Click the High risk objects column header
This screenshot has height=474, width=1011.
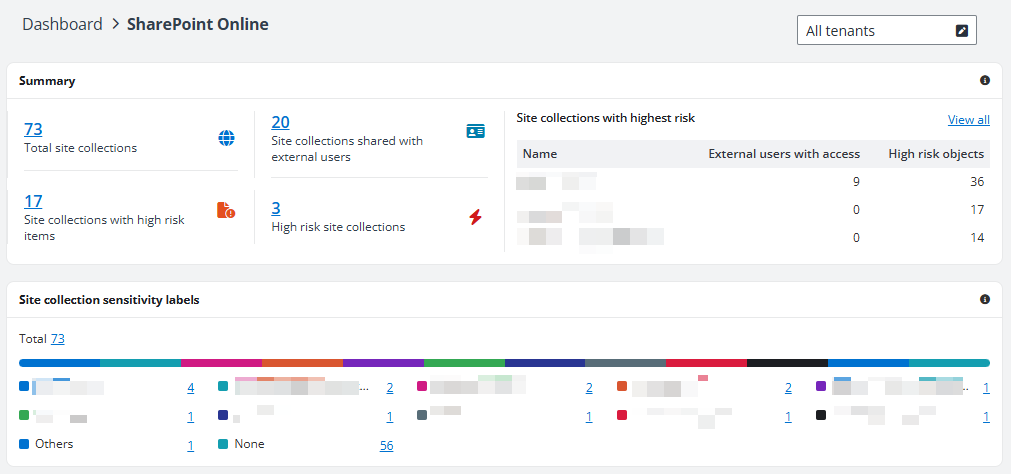tap(936, 154)
